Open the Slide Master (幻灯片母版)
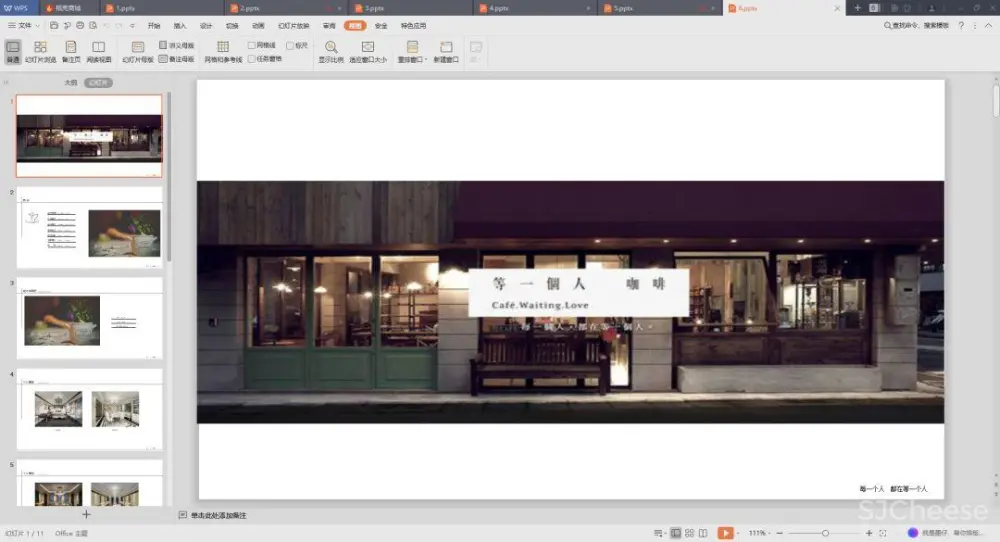 coord(138,51)
